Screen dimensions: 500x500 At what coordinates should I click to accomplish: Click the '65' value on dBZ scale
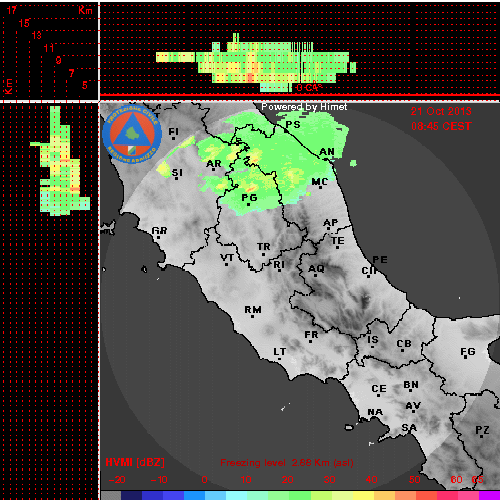point(477,480)
